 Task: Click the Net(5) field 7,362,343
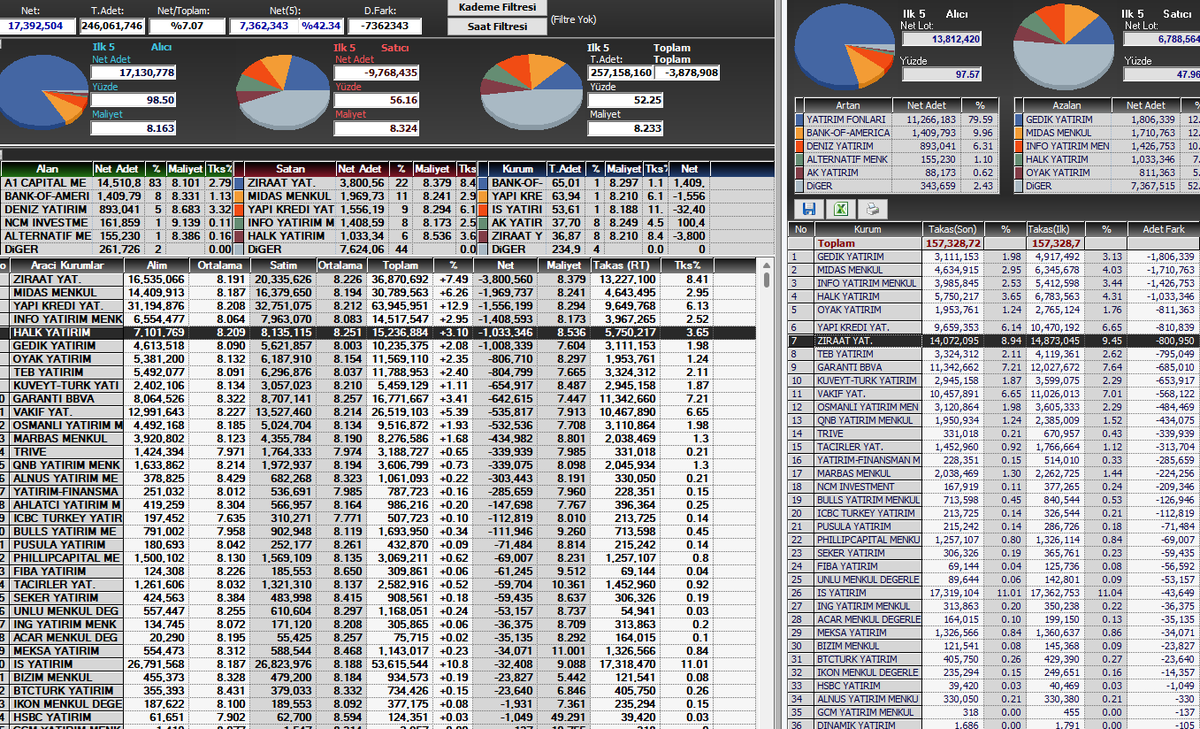tap(264, 26)
